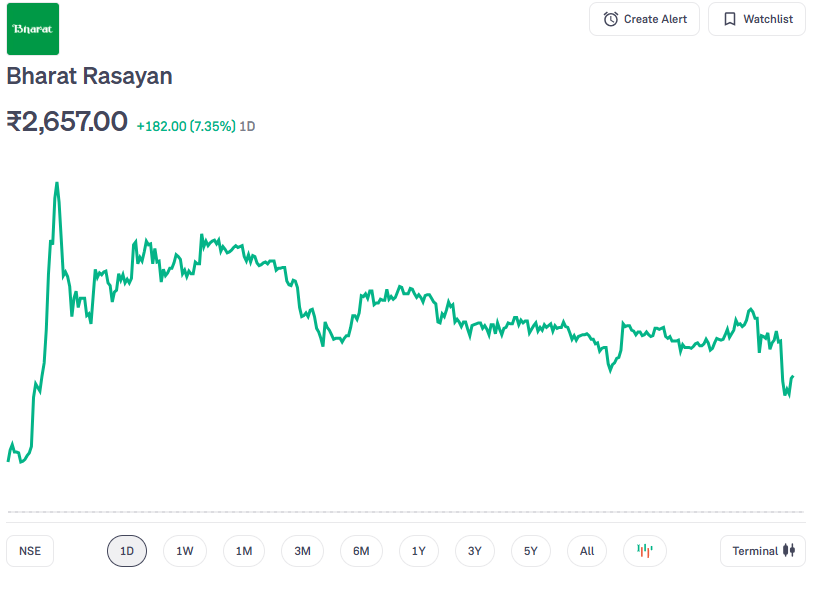Click the +182.00 (7.35%) change label
The image size is (826, 599).
coord(186,127)
